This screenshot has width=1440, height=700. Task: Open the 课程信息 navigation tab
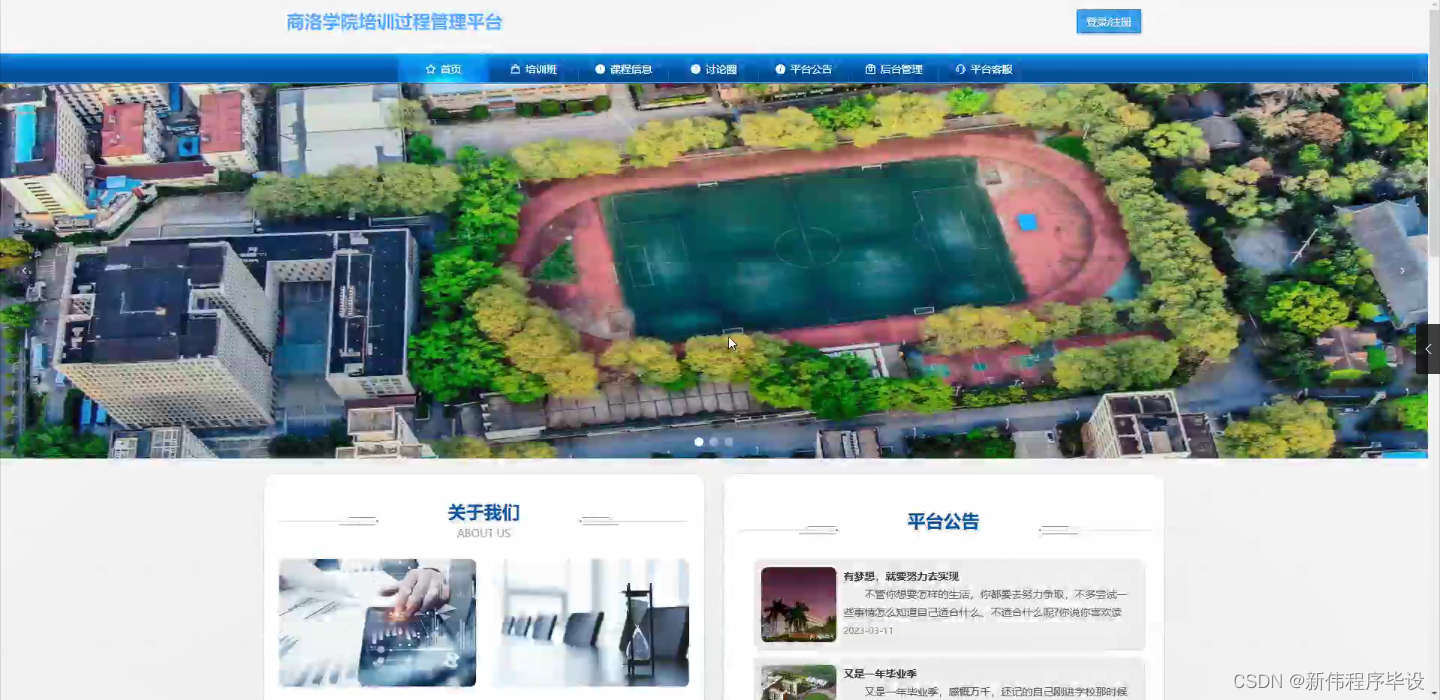[623, 69]
